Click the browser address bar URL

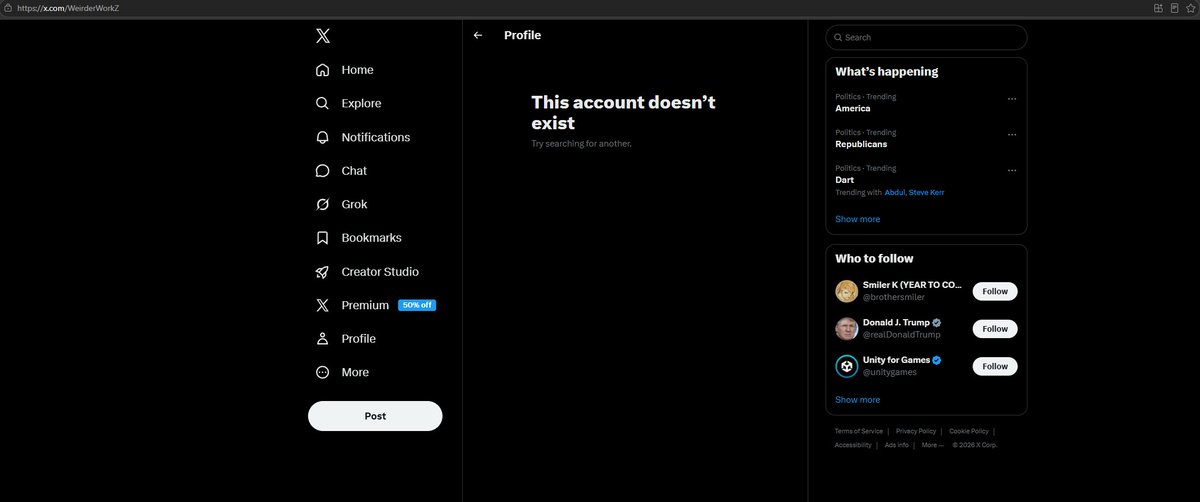pyautogui.click(x=67, y=8)
